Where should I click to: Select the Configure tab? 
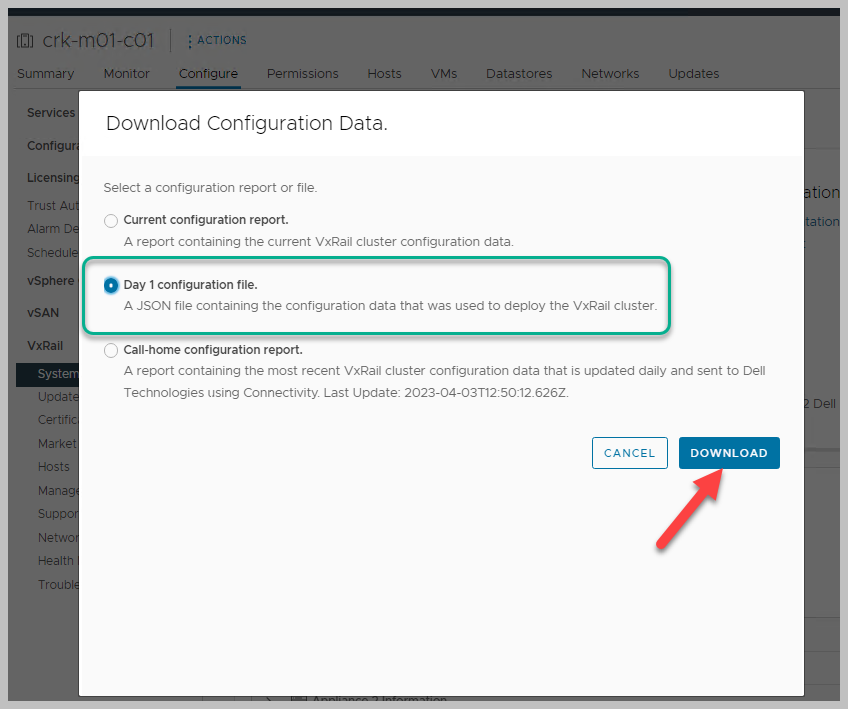pyautogui.click(x=208, y=74)
